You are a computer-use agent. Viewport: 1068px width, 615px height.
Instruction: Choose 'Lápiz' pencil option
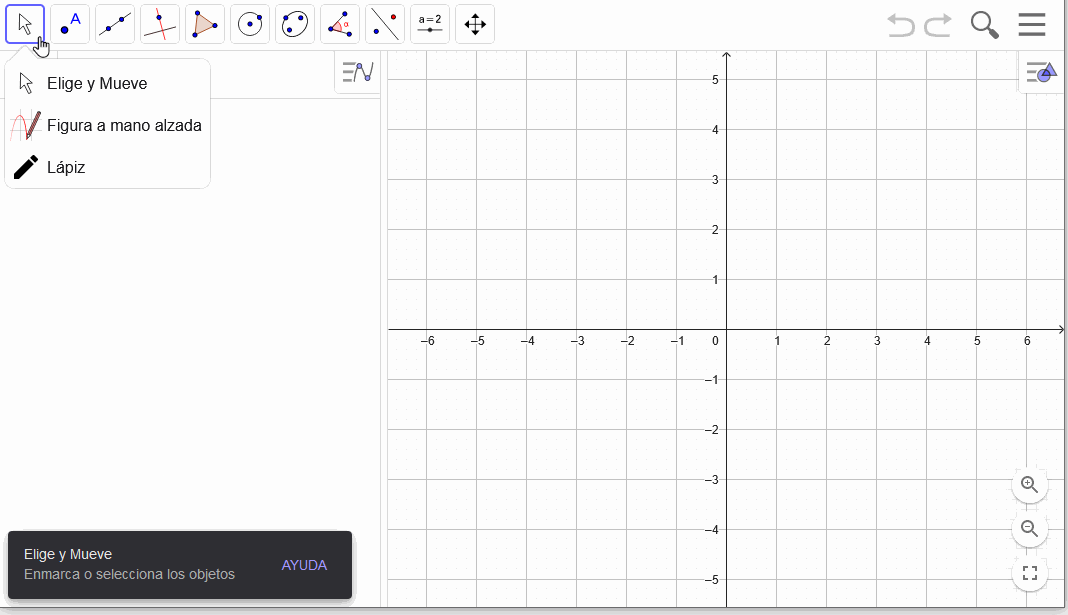(x=108, y=167)
